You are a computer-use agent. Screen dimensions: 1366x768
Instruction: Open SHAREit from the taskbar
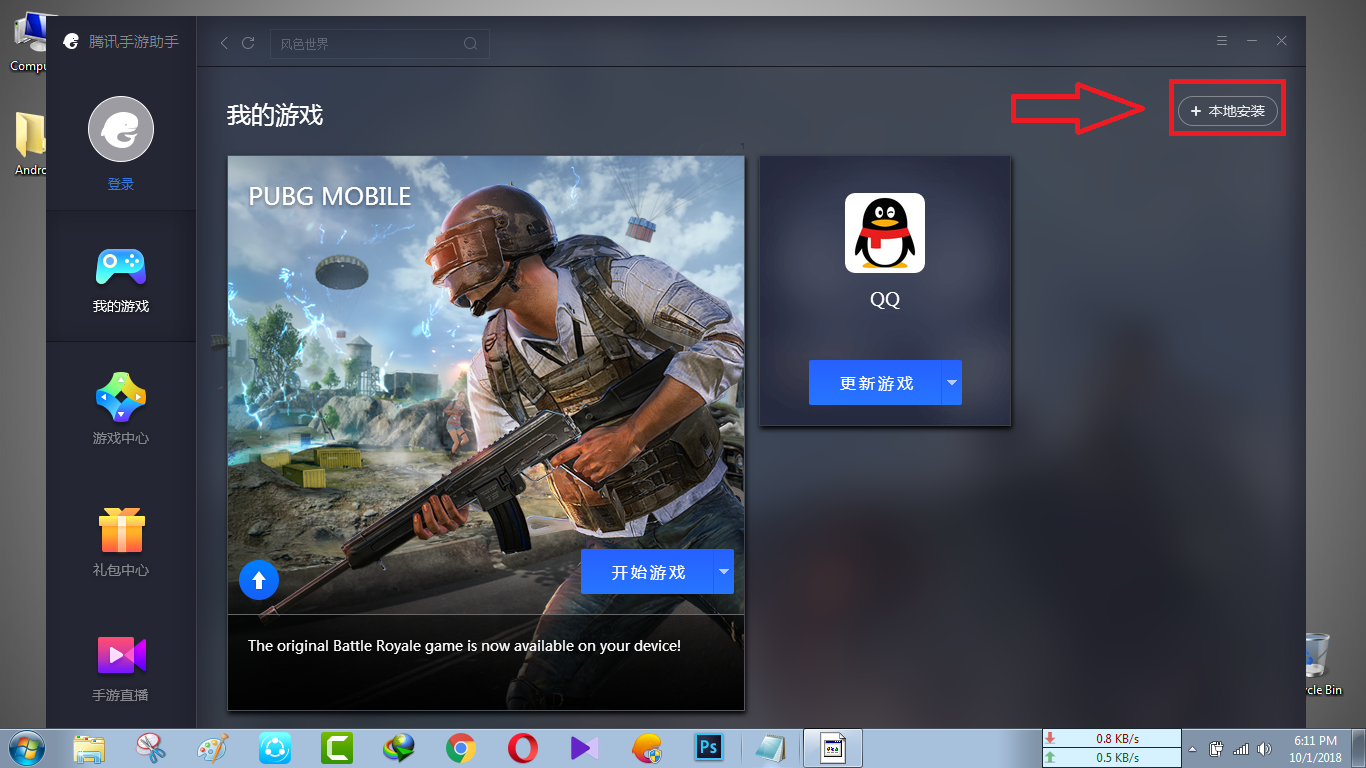pyautogui.click(x=275, y=748)
